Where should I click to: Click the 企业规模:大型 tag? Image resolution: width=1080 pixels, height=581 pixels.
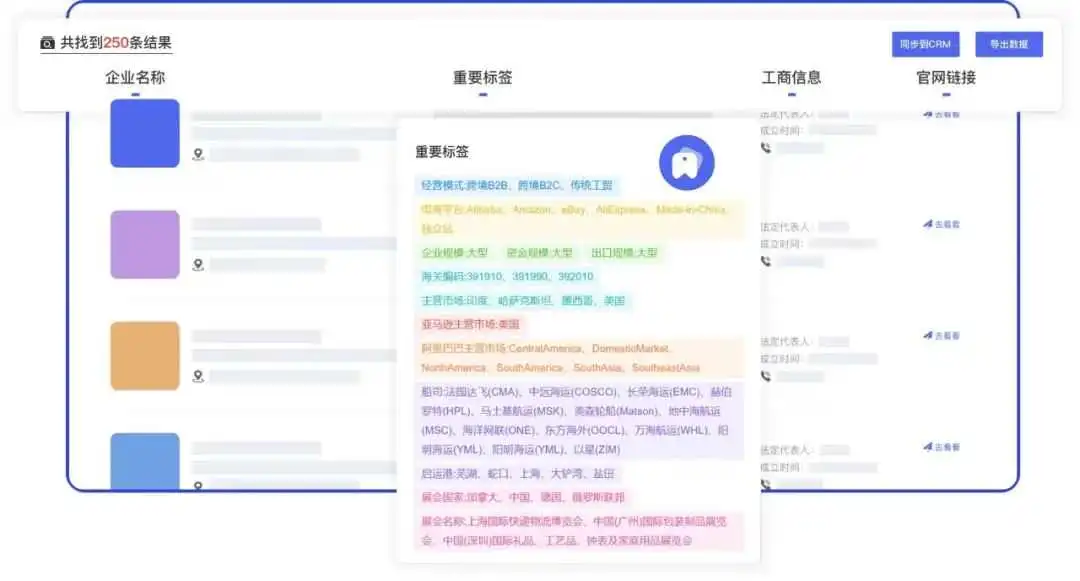point(455,253)
